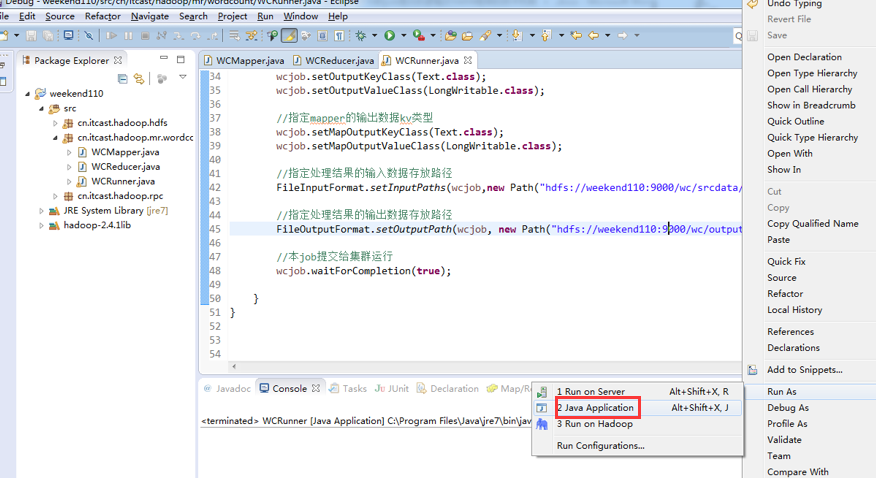Click the Run Last Tool icon

click(x=418, y=36)
